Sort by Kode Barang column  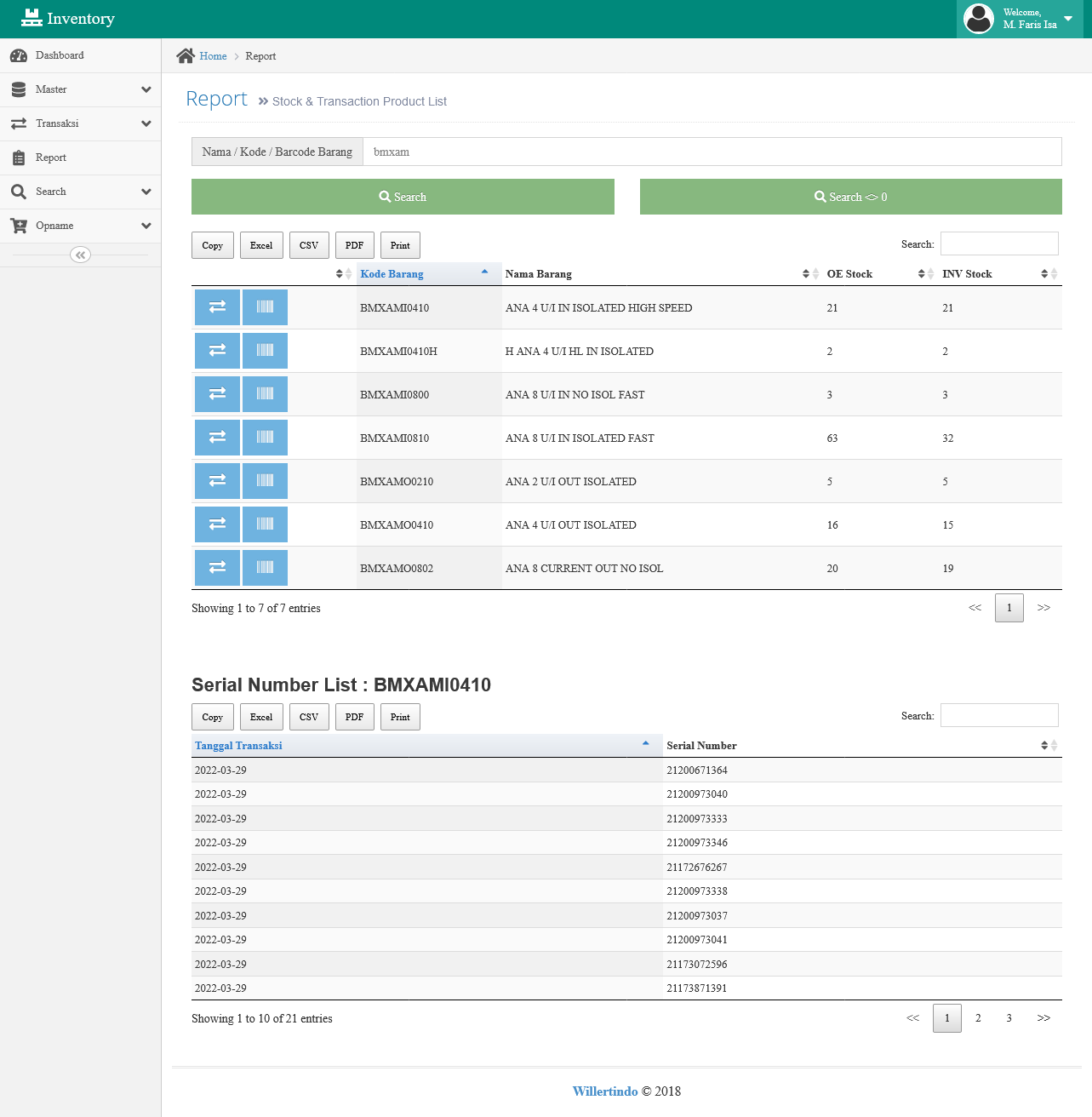point(429,273)
